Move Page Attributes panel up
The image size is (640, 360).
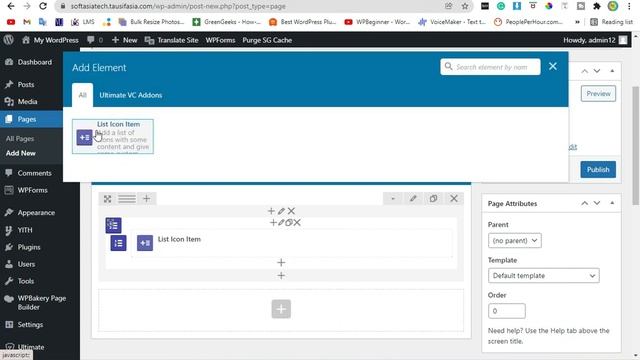tap(584, 203)
